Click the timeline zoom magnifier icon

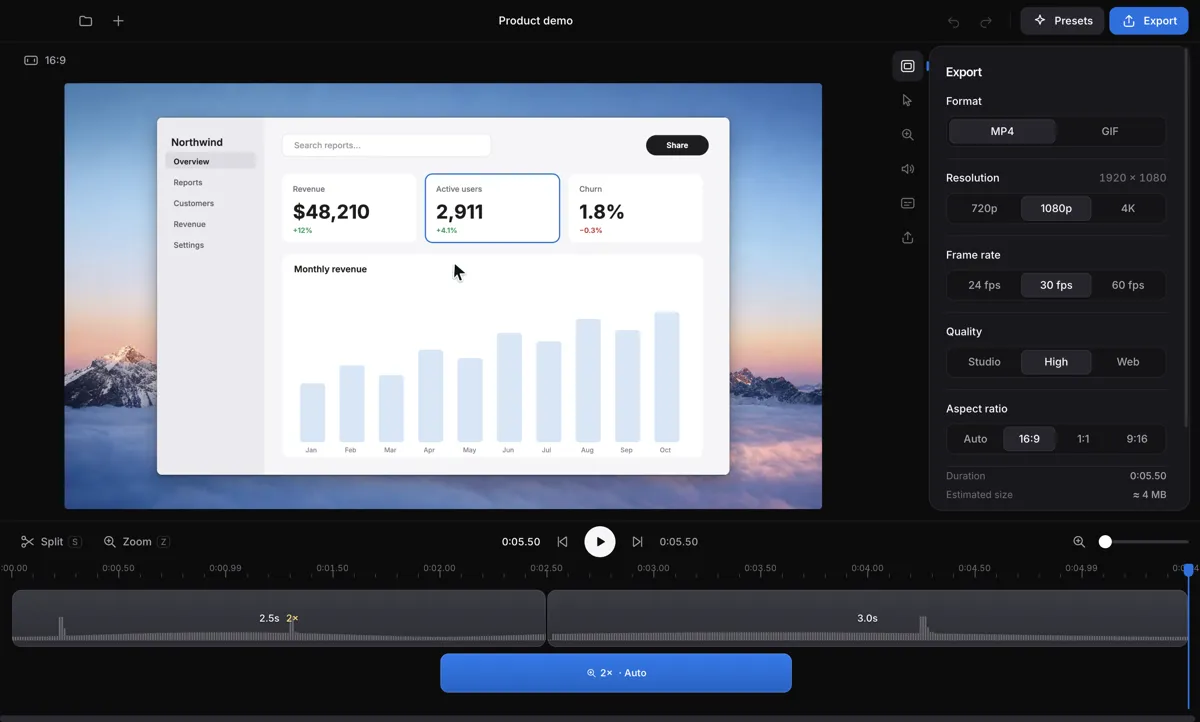(1079, 542)
